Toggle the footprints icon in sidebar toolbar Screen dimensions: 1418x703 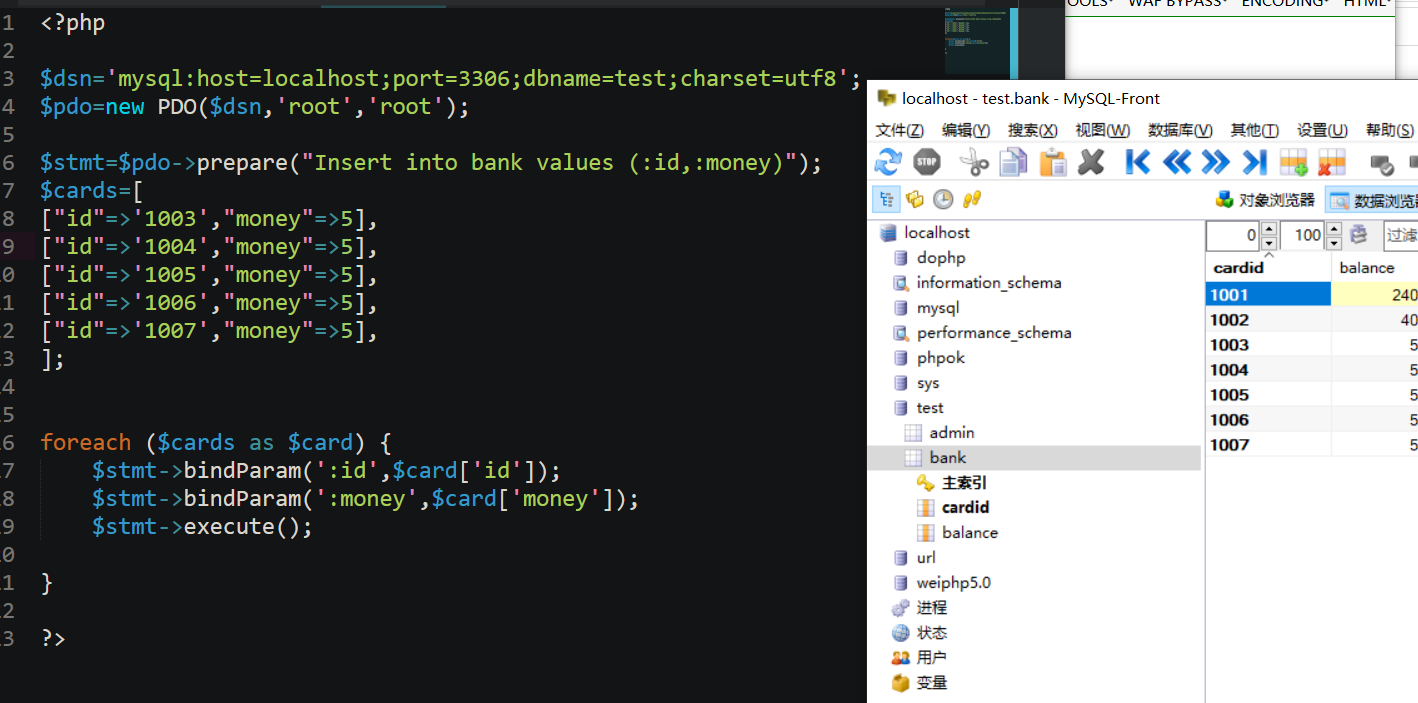(x=971, y=199)
